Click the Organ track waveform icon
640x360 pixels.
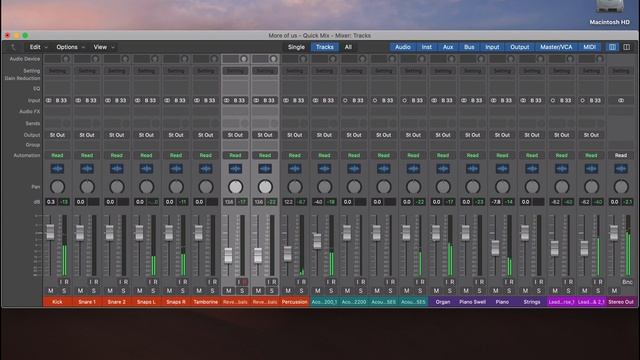pos(443,169)
